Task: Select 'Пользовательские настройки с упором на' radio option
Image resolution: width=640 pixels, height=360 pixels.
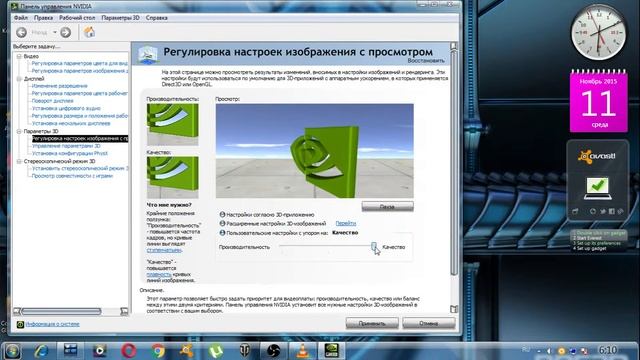Action: (222, 233)
